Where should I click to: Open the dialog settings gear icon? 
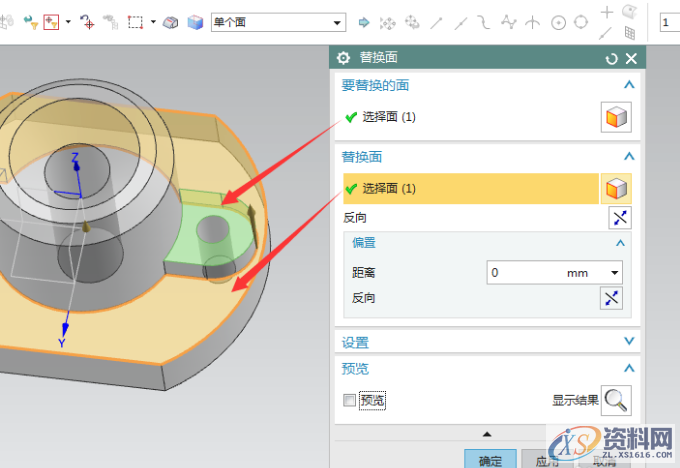coord(344,59)
